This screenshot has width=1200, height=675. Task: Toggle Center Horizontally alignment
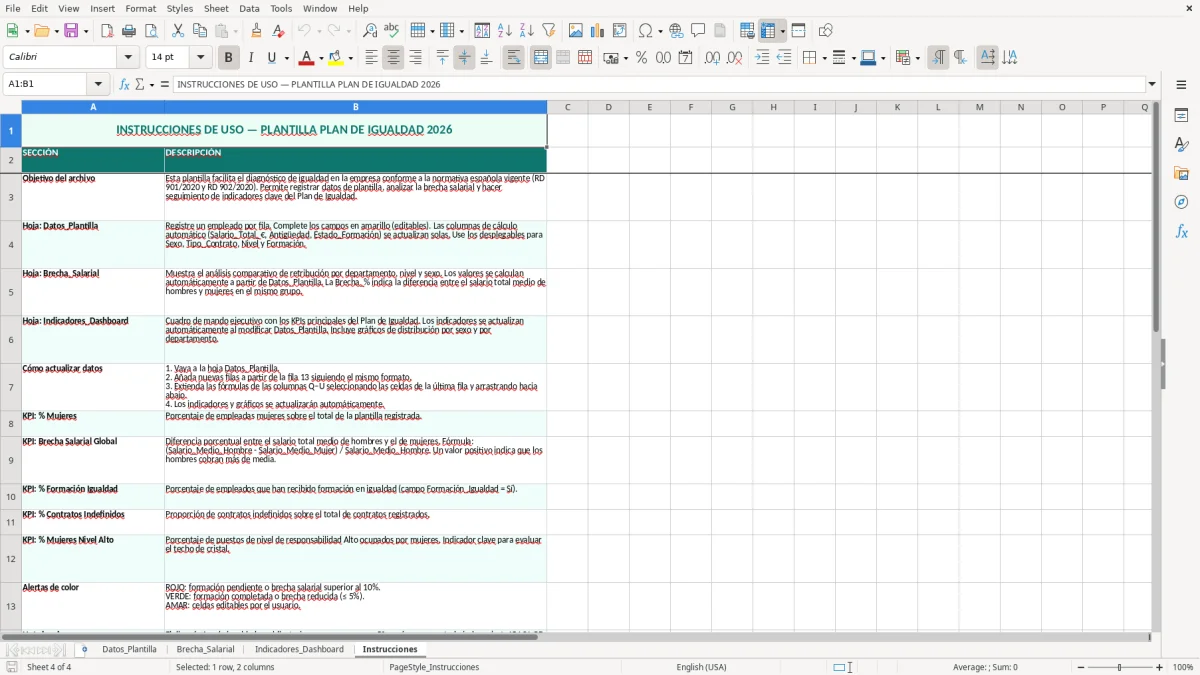393,58
